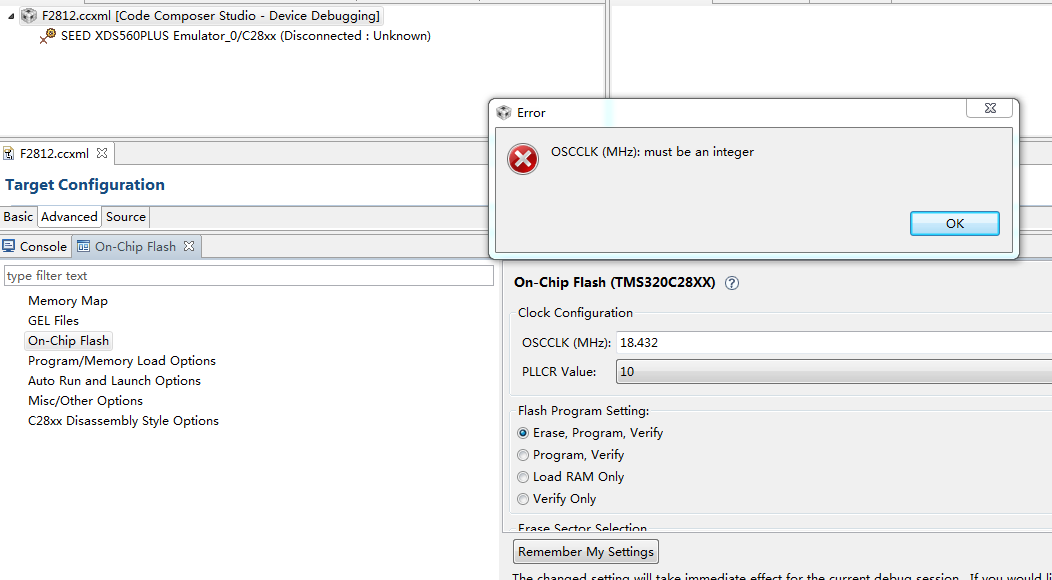
Task: Close the Error dialog with X
Action: 990,107
